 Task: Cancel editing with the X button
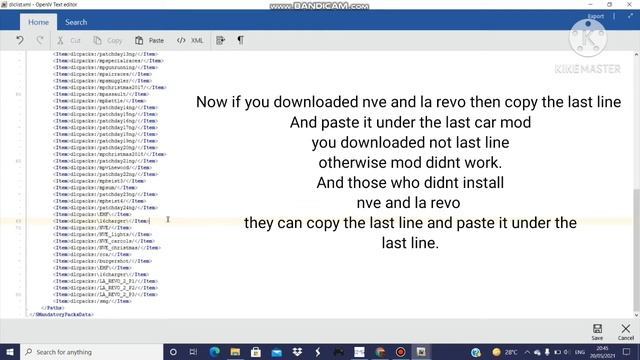coord(625,332)
